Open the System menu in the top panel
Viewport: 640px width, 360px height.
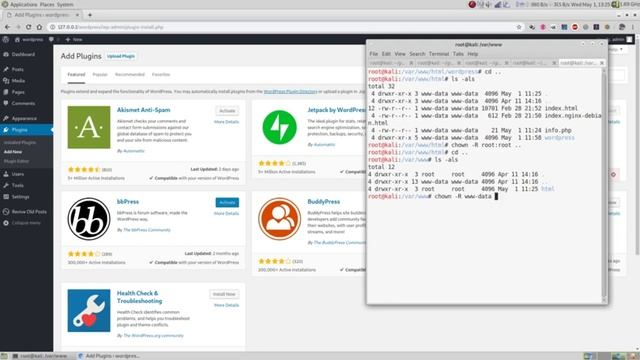click(65, 4)
